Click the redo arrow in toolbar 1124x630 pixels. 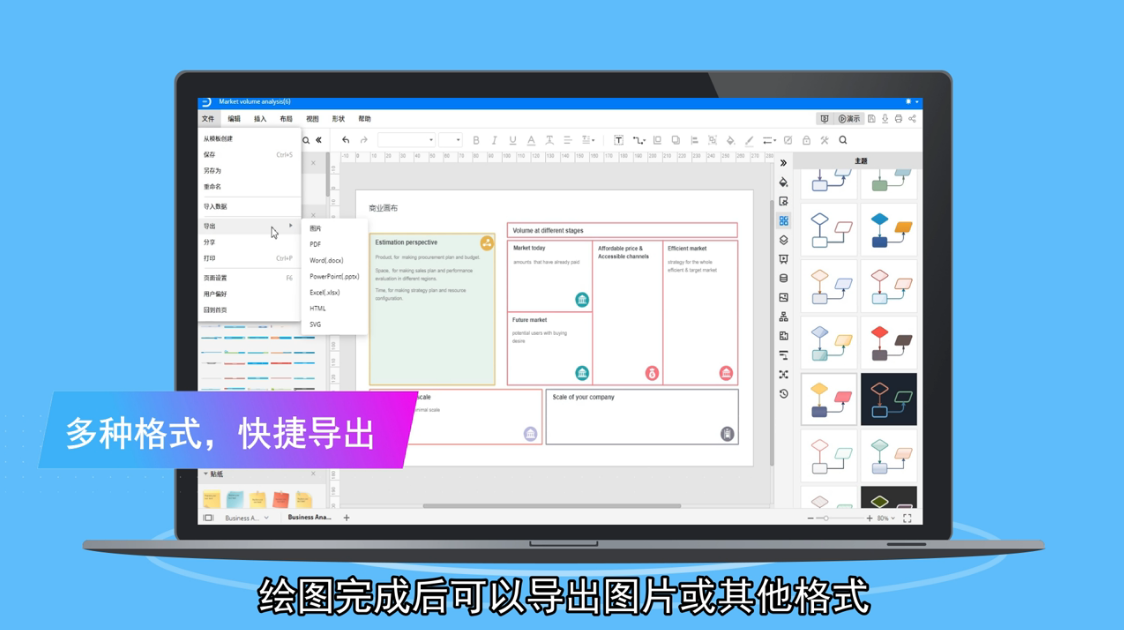363,140
